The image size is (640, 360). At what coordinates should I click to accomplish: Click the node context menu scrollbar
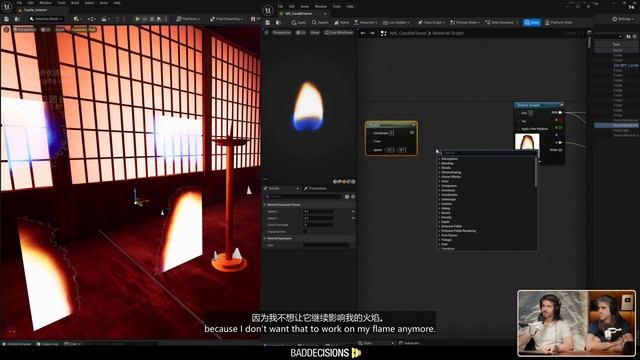[x=536, y=173]
